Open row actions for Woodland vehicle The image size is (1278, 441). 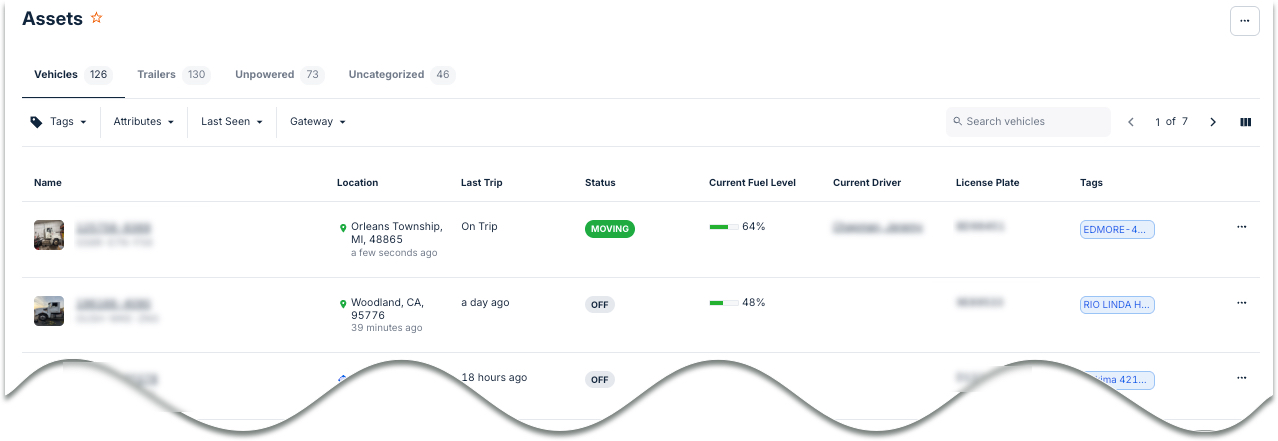pos(1242,302)
